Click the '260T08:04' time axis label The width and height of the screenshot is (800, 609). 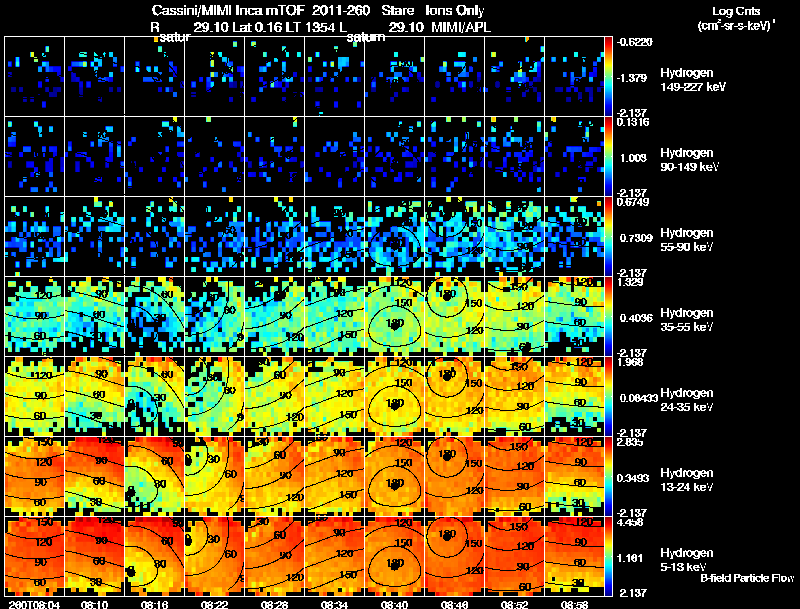[x=35, y=604]
